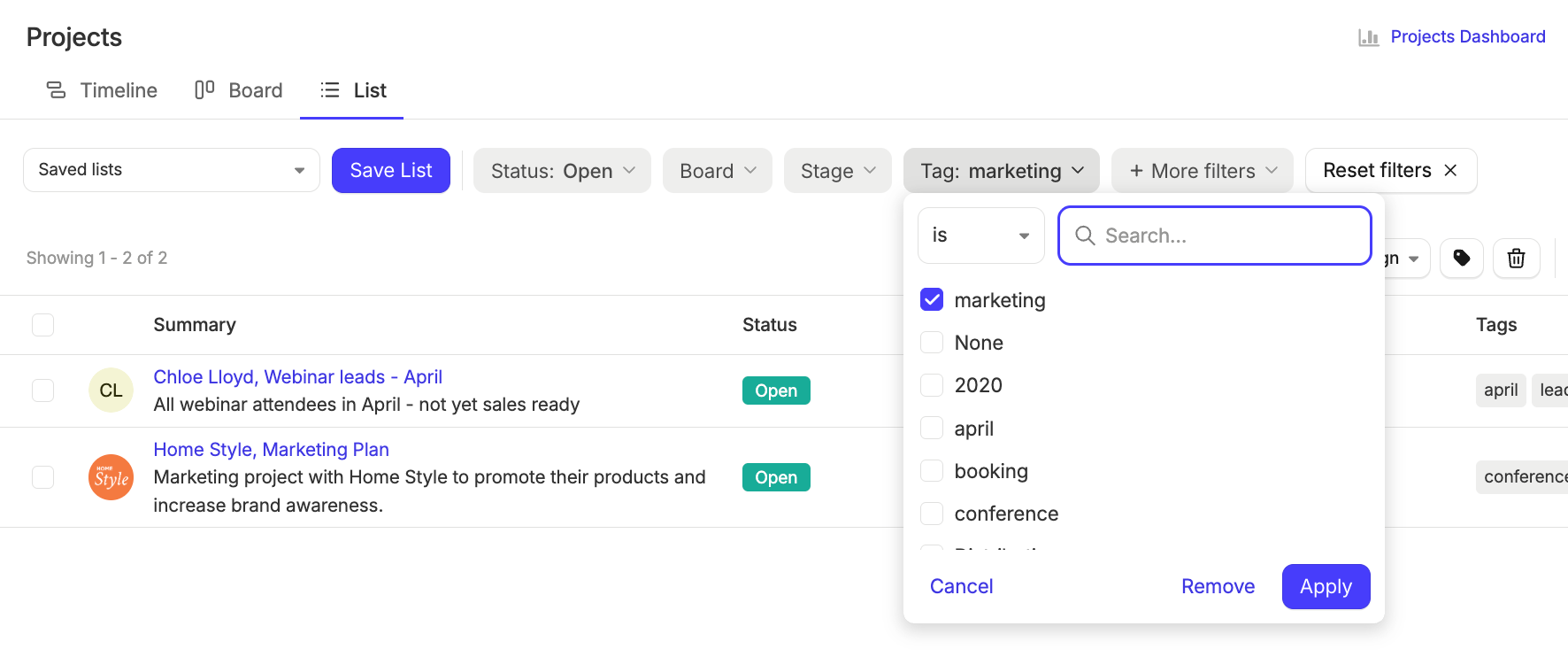Screen dimensions: 1568x657
Task: Click the Save List button
Action: click(391, 170)
